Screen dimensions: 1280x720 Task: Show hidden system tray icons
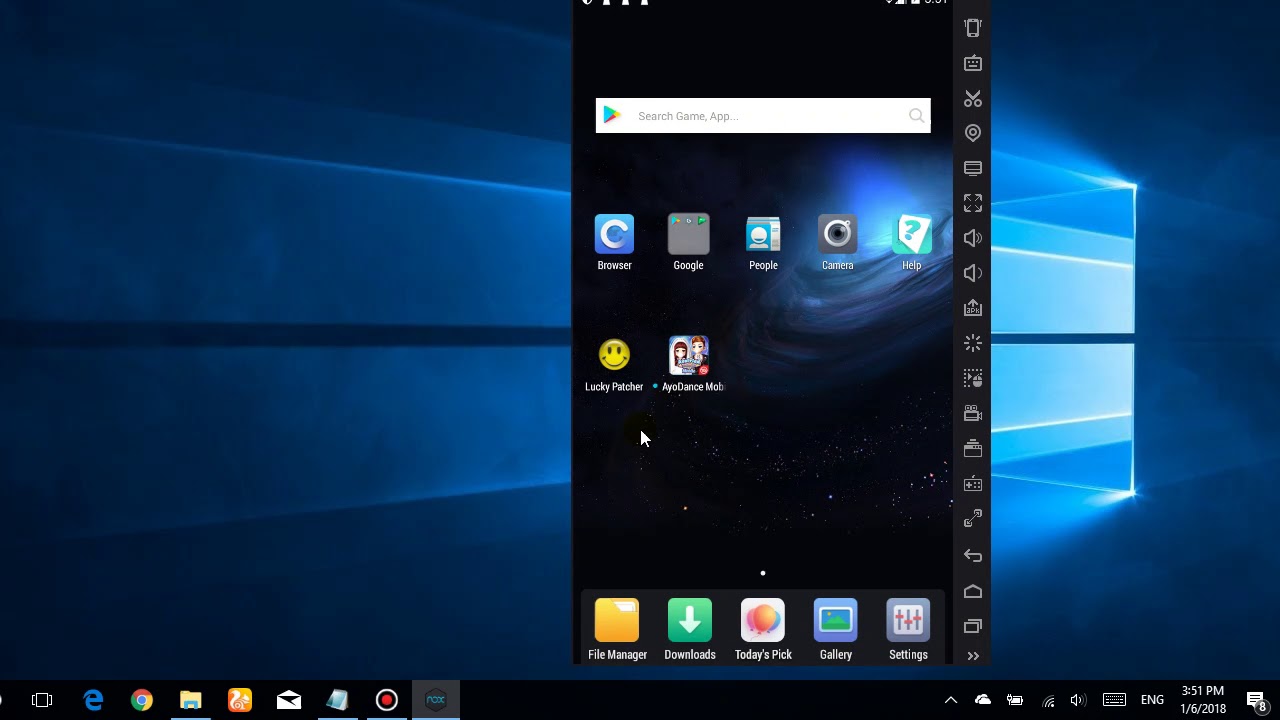[951, 700]
